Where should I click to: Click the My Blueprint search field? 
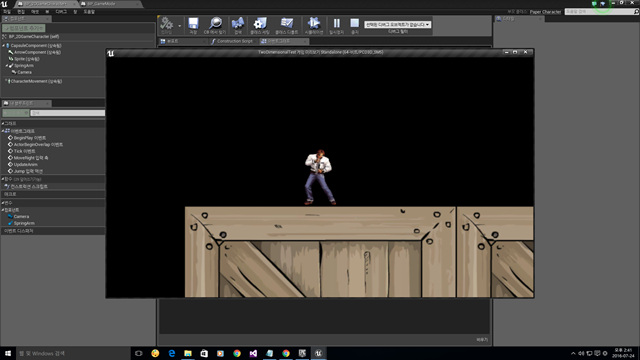(68, 113)
